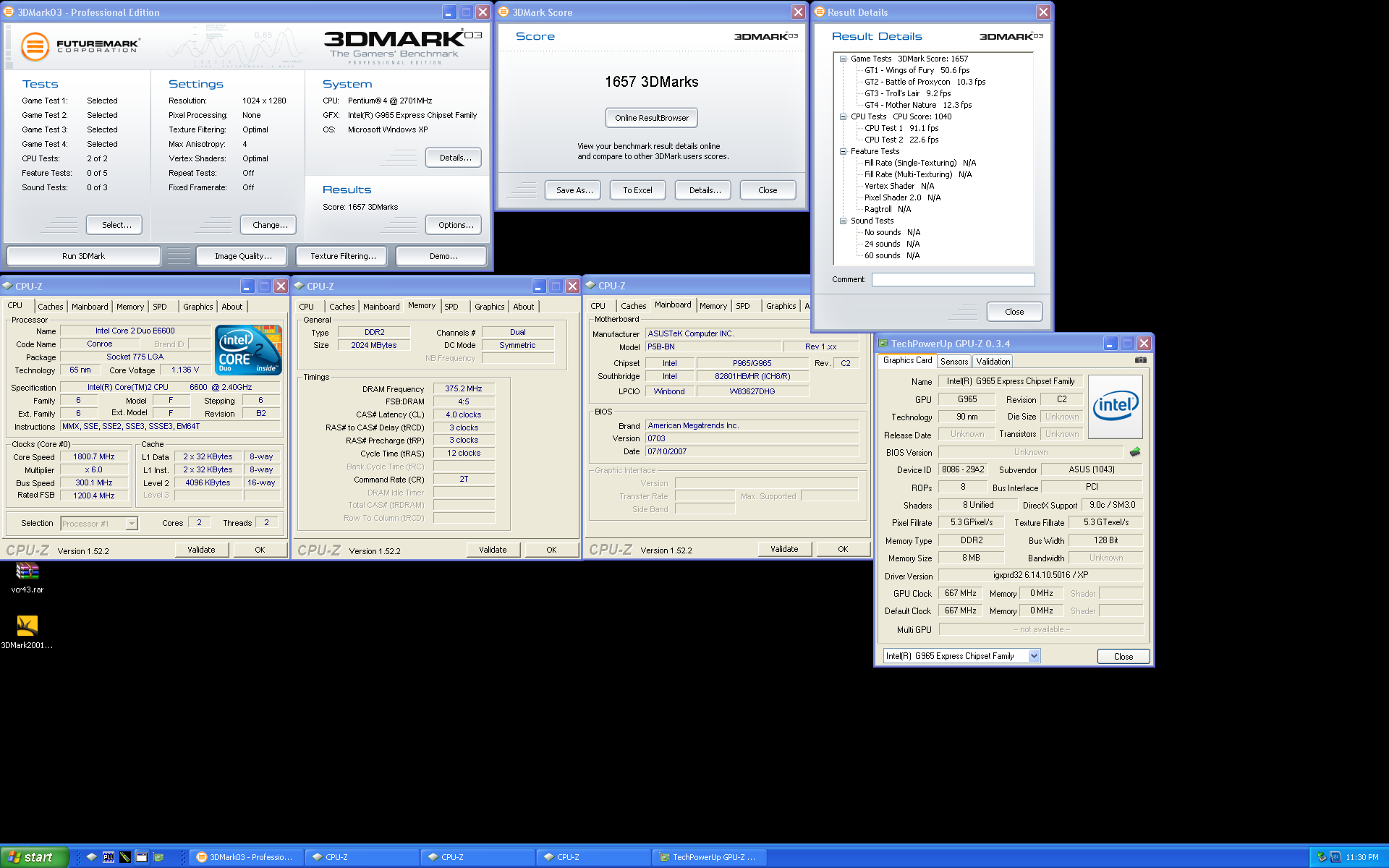
Task: Click the memory stick quick launch icon
Action: (x=125, y=857)
